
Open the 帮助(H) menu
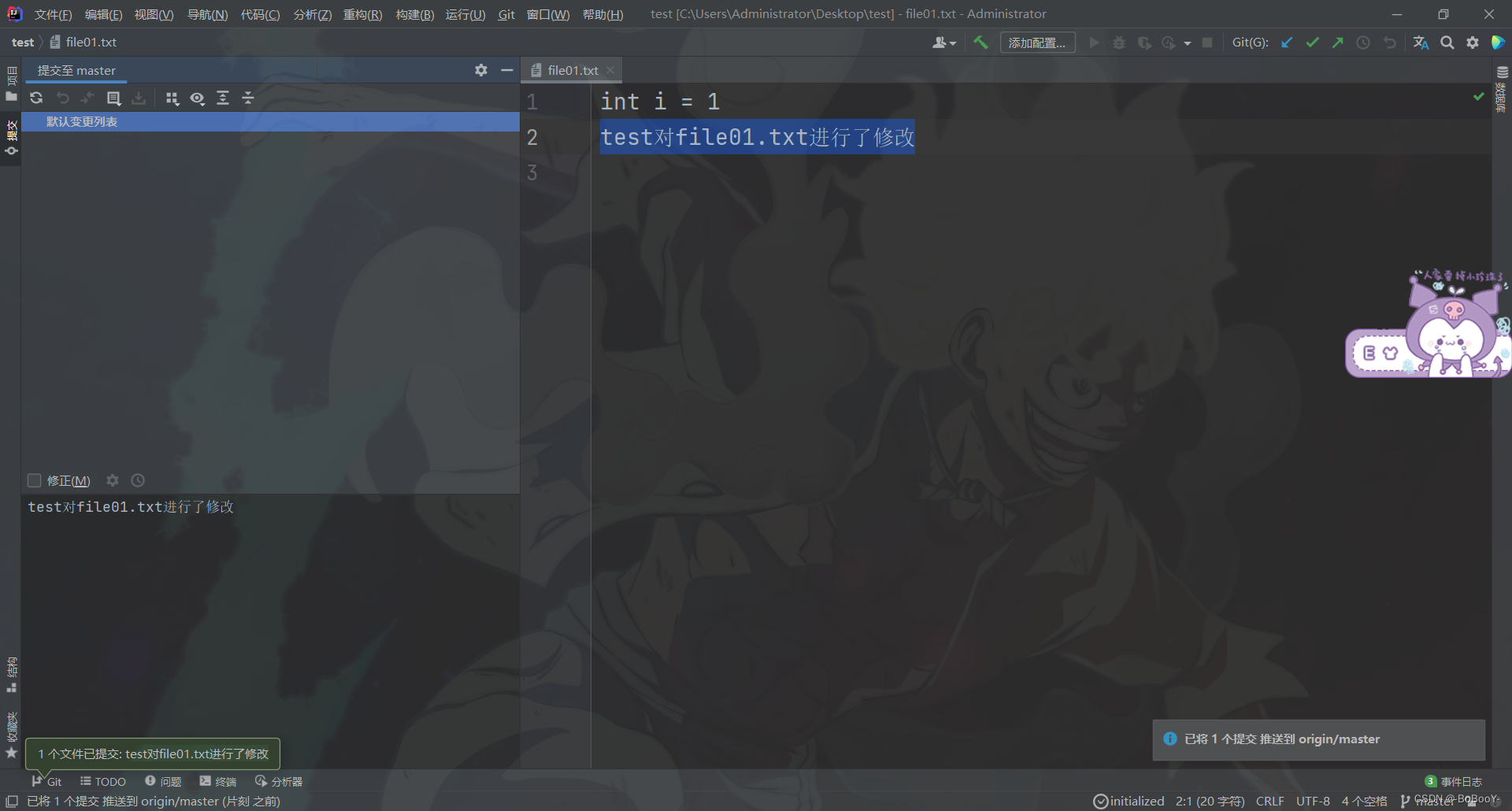coord(602,14)
